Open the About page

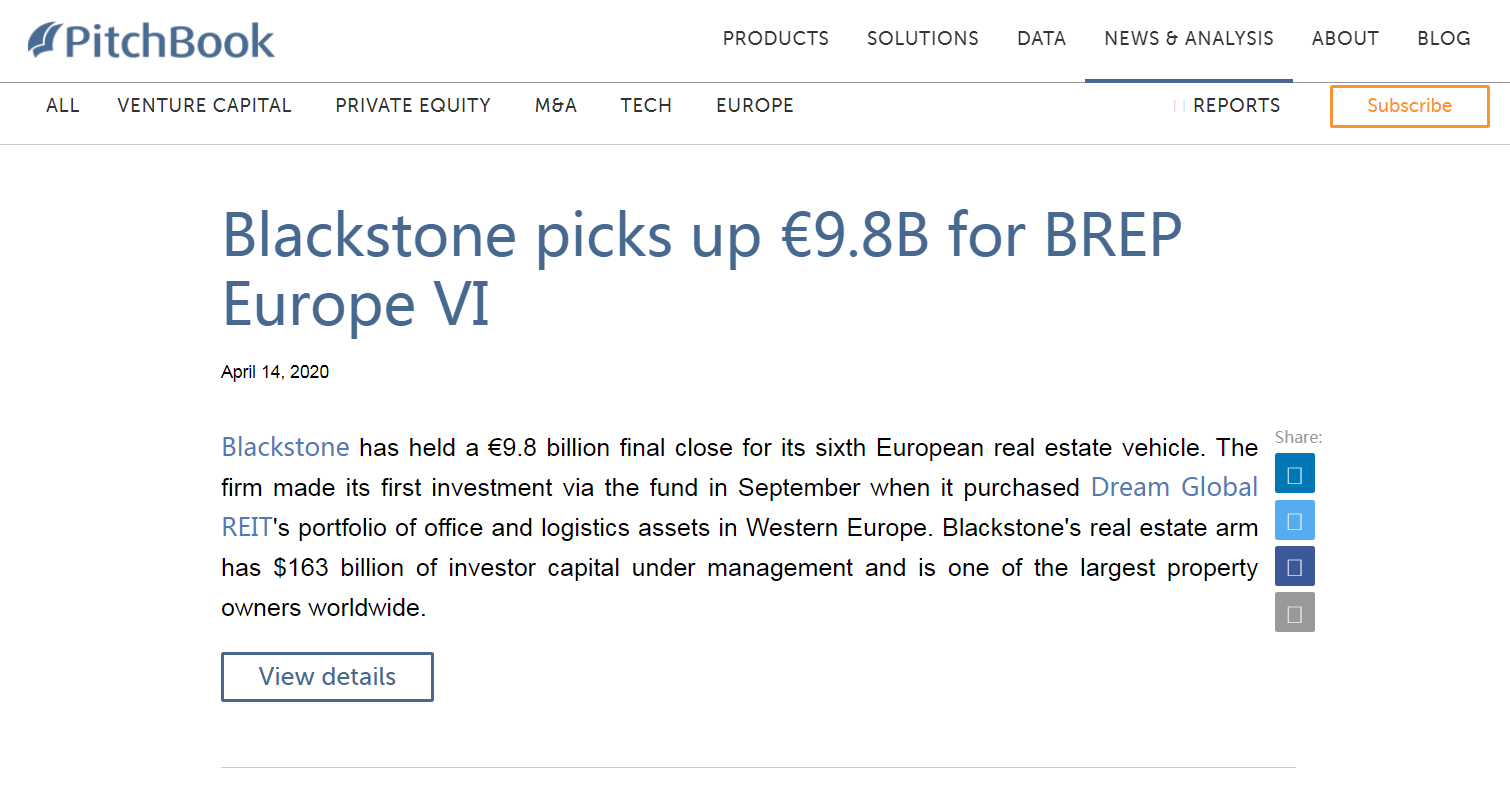point(1345,38)
